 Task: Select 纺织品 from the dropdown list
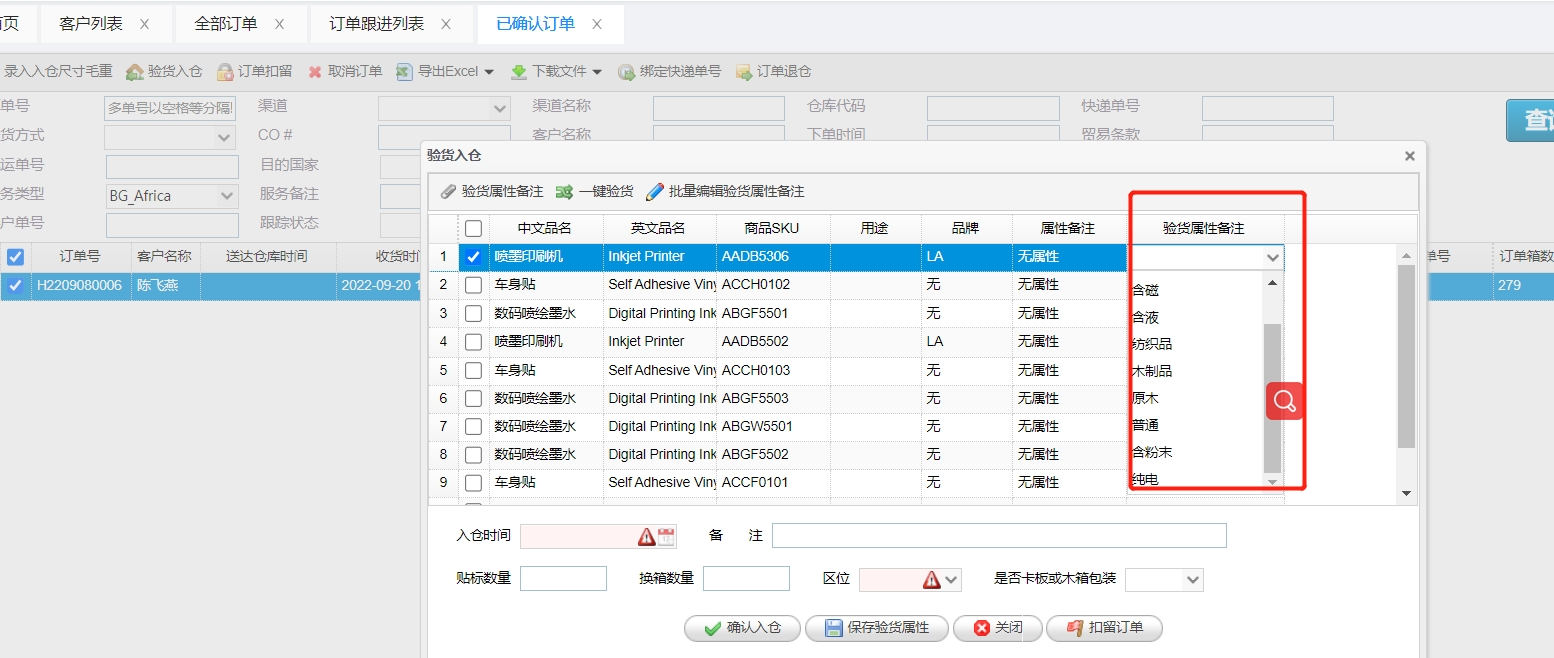coord(1152,344)
